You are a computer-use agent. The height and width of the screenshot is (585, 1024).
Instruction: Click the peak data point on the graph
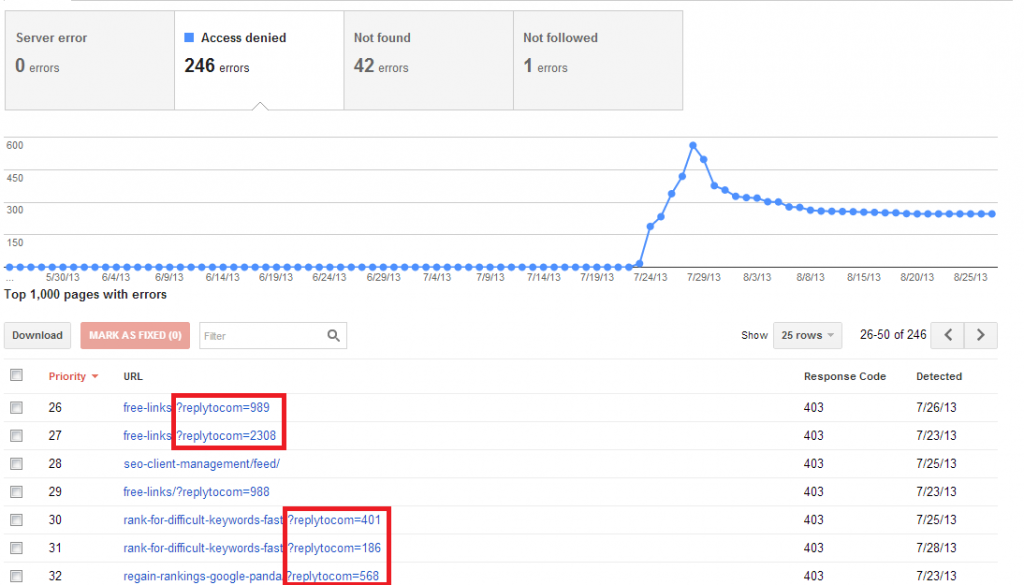pos(693,146)
